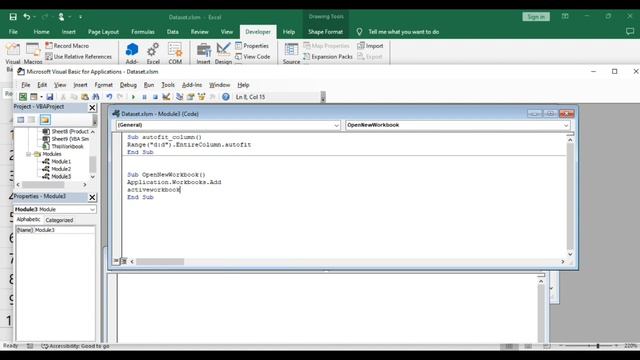Open the VBA editor Add-Ins menu
The width and height of the screenshot is (640, 360).
(192, 85)
